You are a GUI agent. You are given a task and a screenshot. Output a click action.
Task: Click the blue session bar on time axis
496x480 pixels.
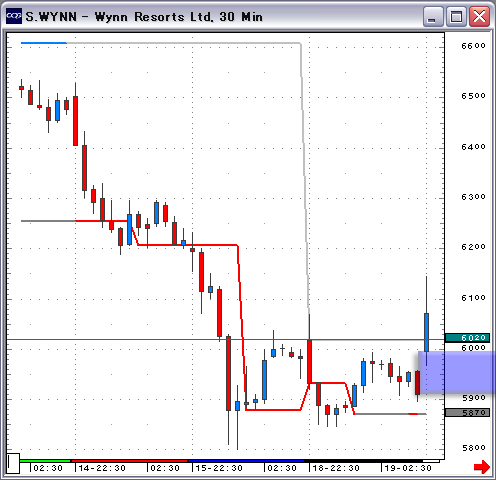click(246, 461)
